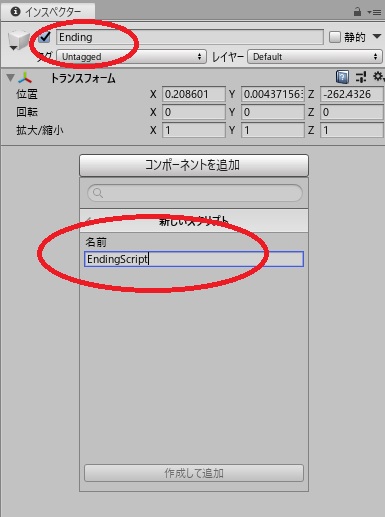The width and height of the screenshot is (385, 517).
Task: Toggle the Ending object active checkbox
Action: pyautogui.click(x=44, y=37)
